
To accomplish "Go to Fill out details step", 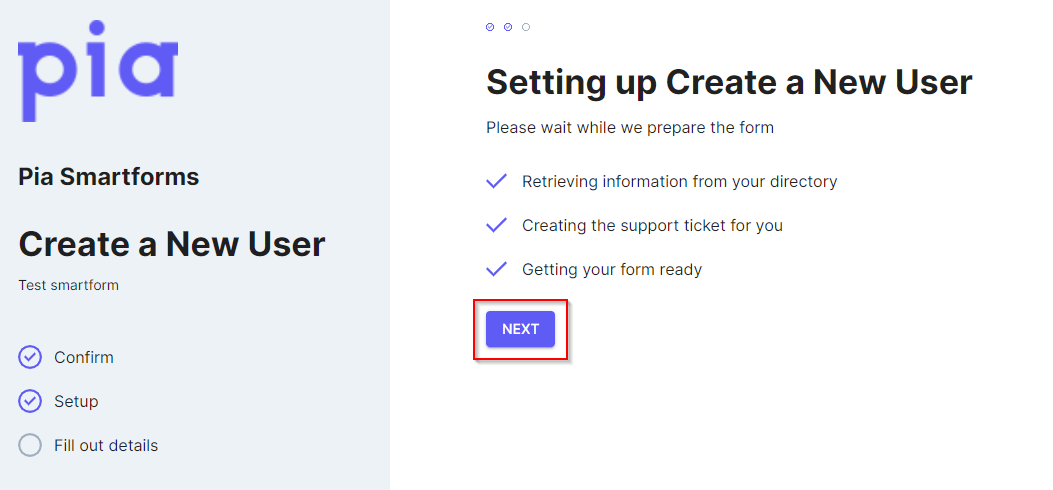I will click(106, 446).
